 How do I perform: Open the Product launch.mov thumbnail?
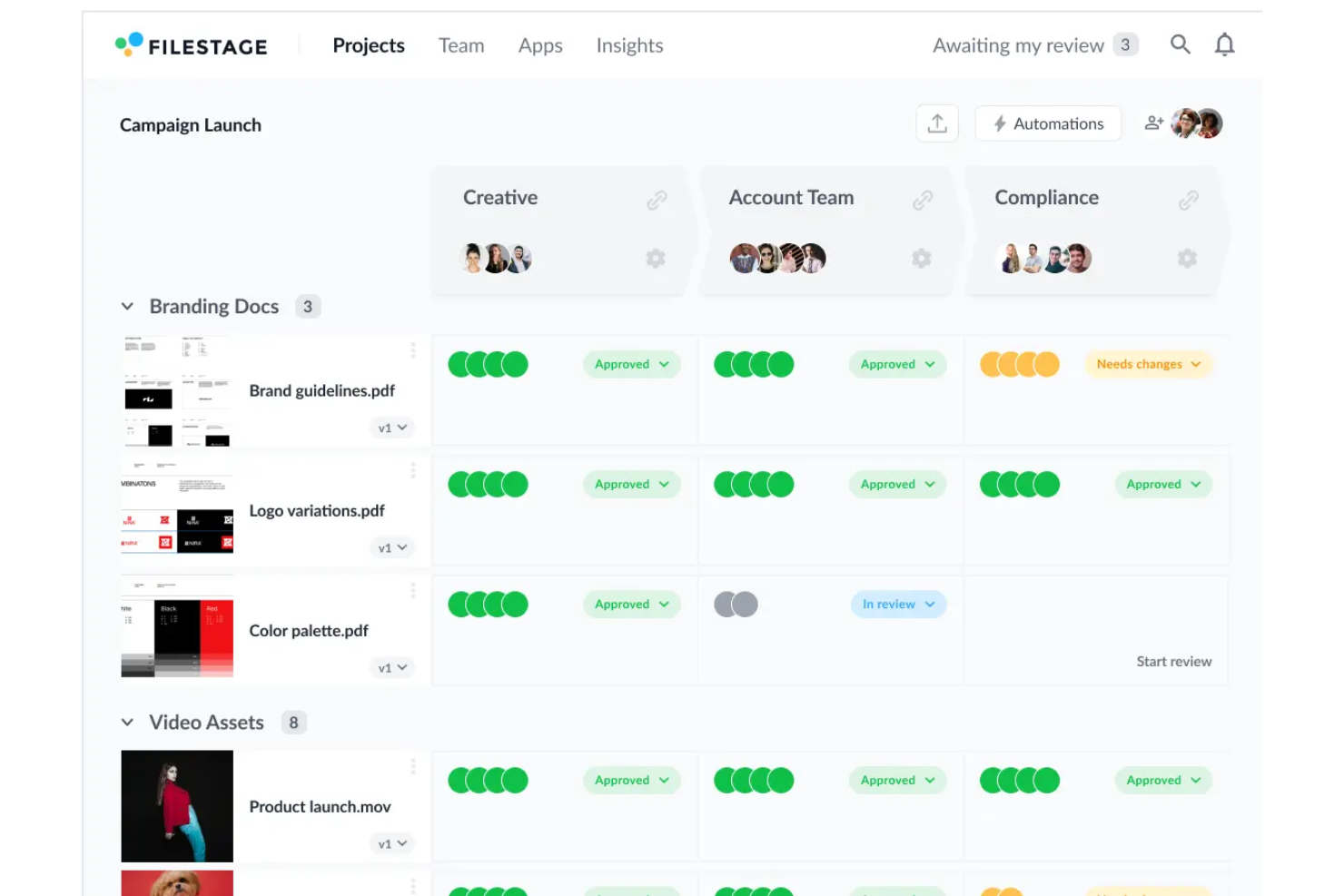(x=177, y=806)
